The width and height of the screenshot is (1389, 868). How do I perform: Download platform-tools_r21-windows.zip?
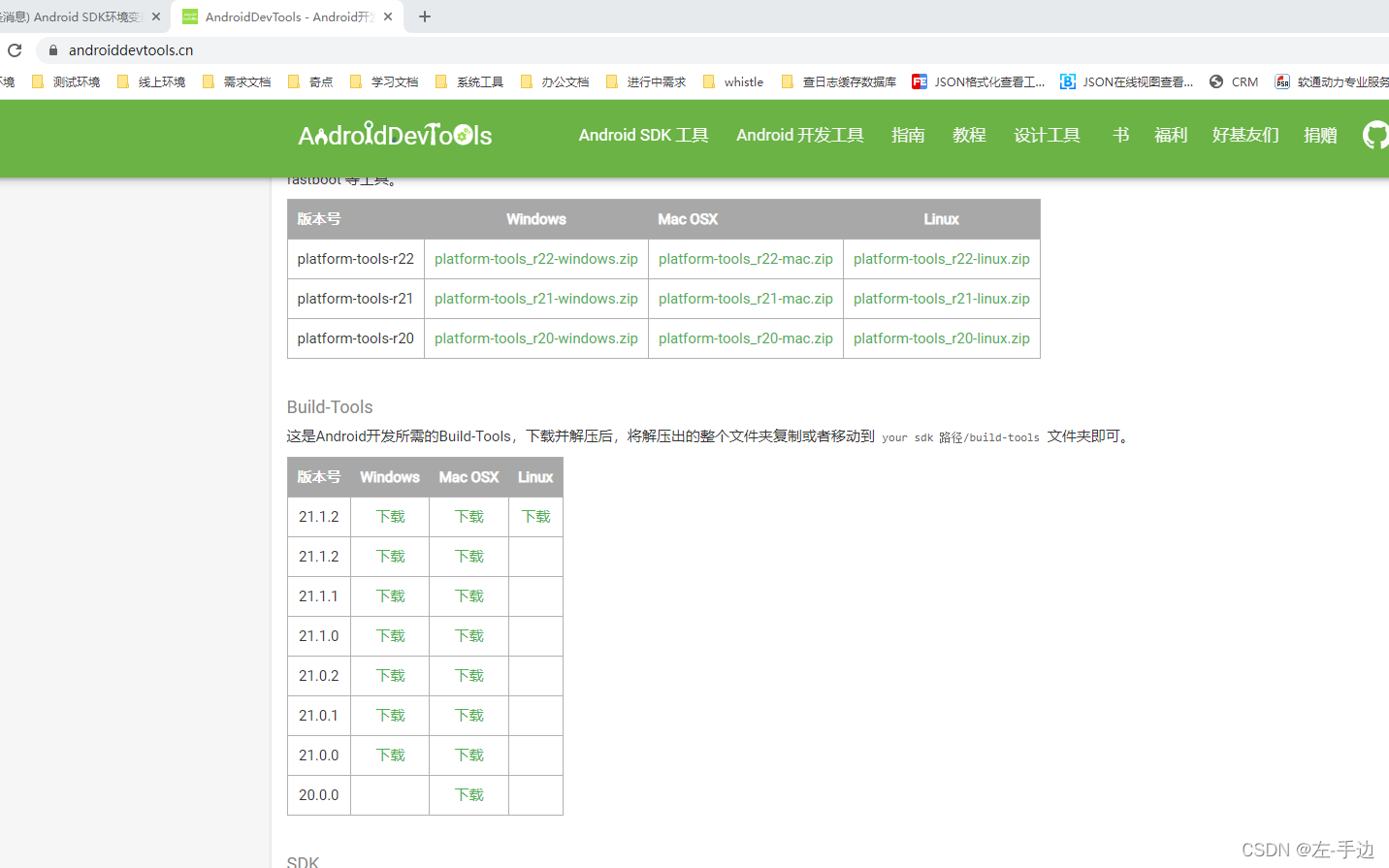(536, 299)
